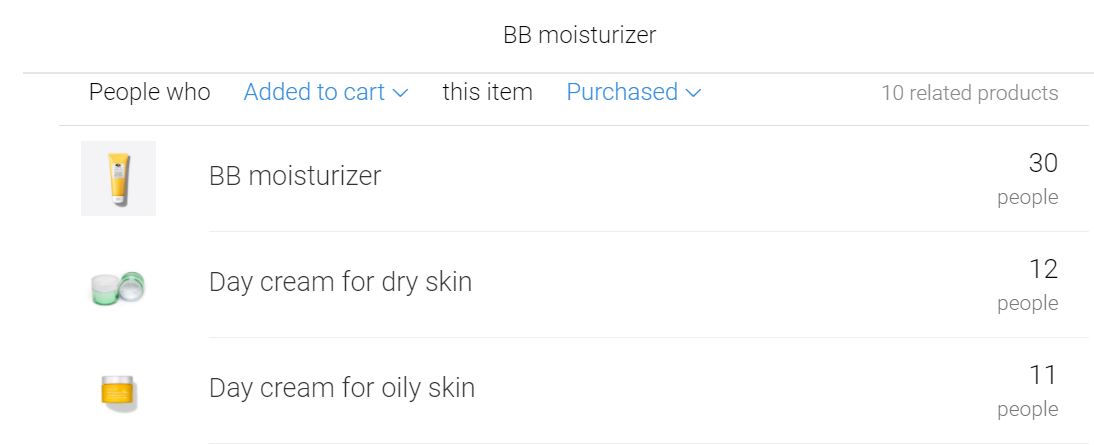Click the 'people' label under 30
Viewport: 1094px width, 445px height.
pos(1027,197)
